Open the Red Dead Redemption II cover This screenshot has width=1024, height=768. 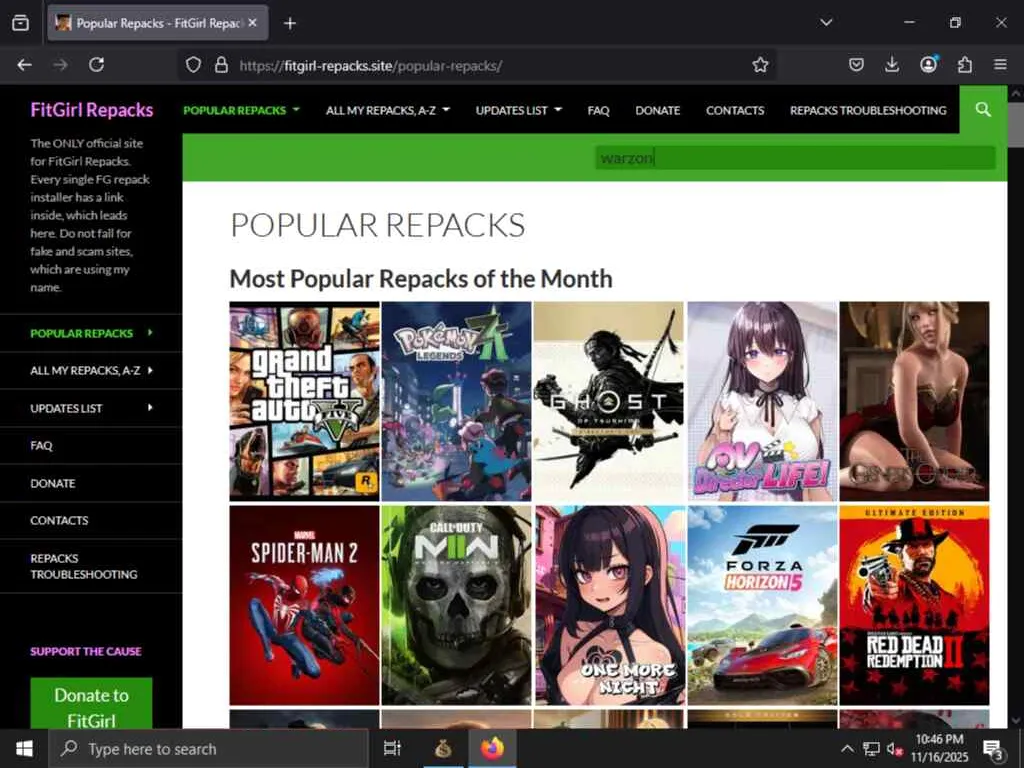click(x=914, y=605)
